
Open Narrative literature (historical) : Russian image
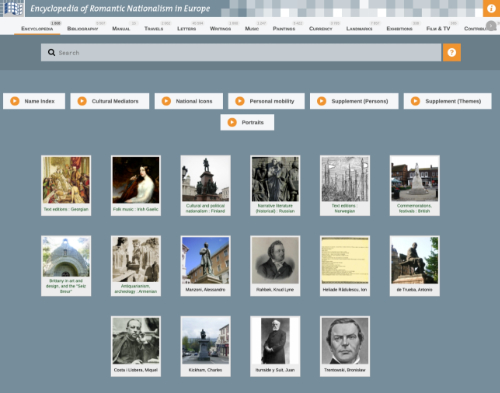(x=275, y=179)
